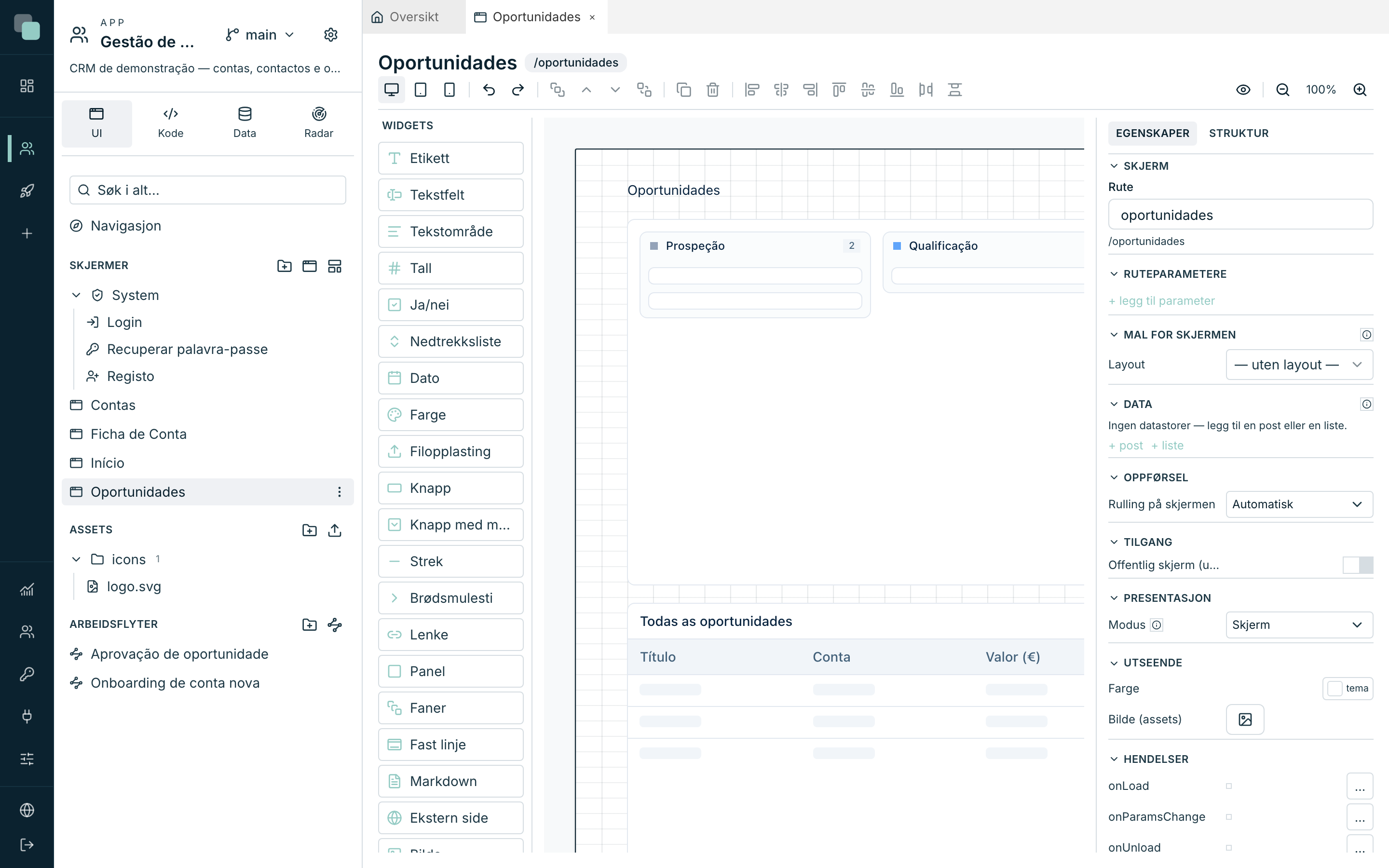
Task: Open the main branch dropdown
Action: pos(260,35)
